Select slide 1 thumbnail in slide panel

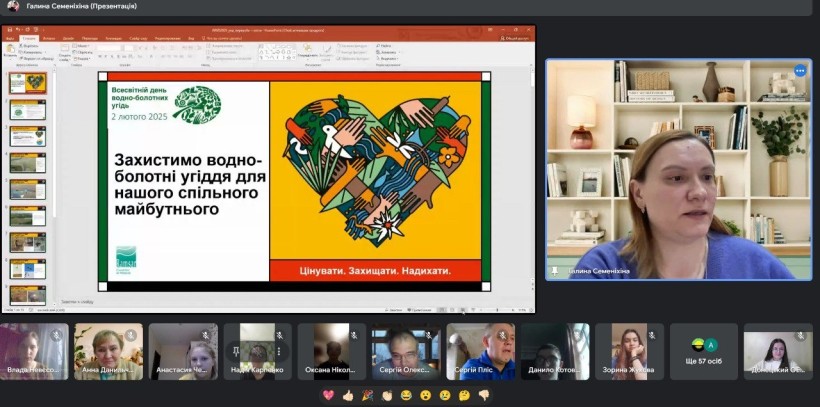click(28, 83)
